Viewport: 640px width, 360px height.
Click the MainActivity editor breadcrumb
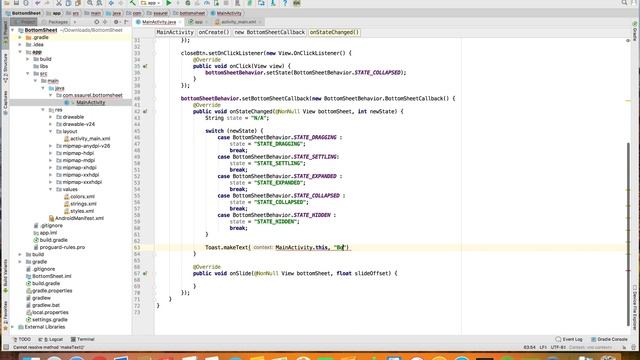coord(175,32)
